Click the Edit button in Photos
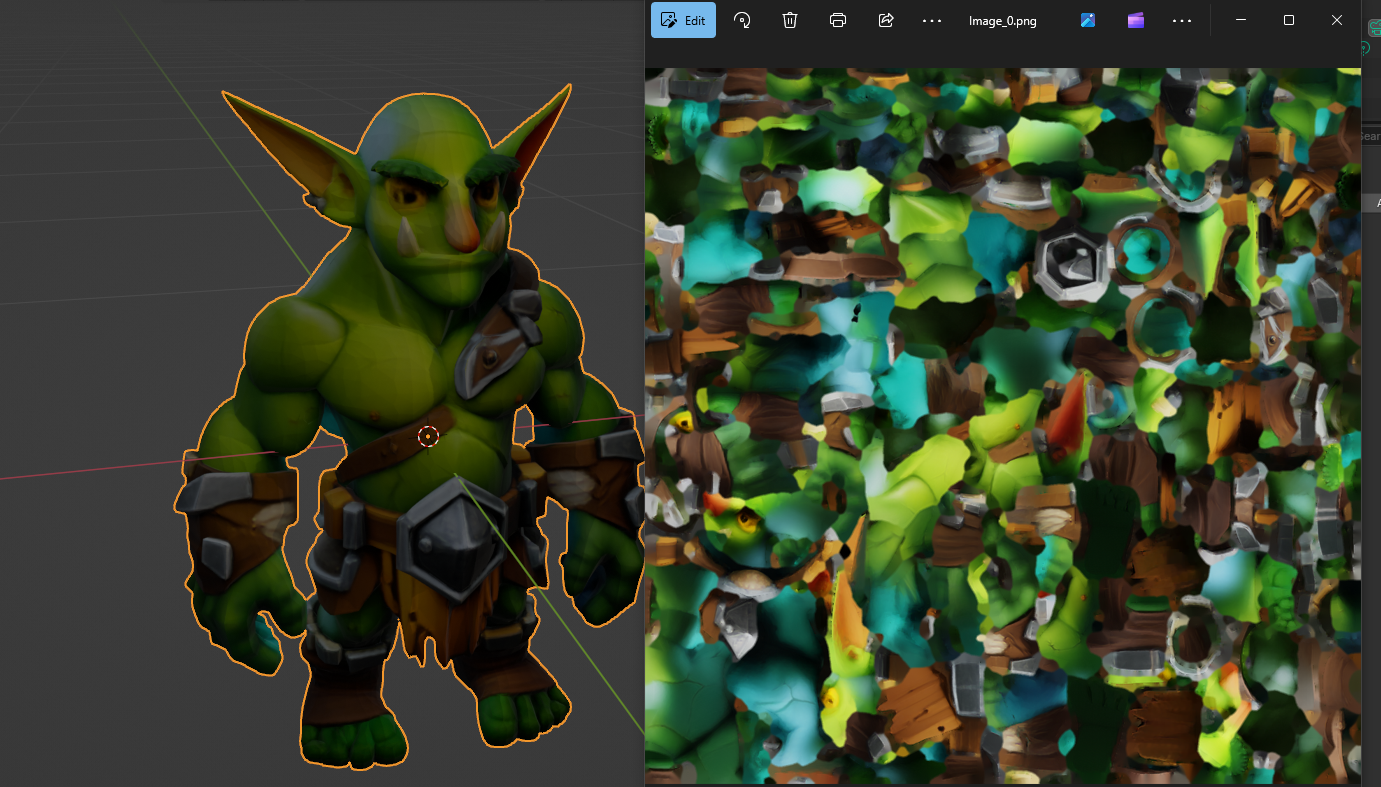Viewport: 1381px width, 787px height. [683, 20]
